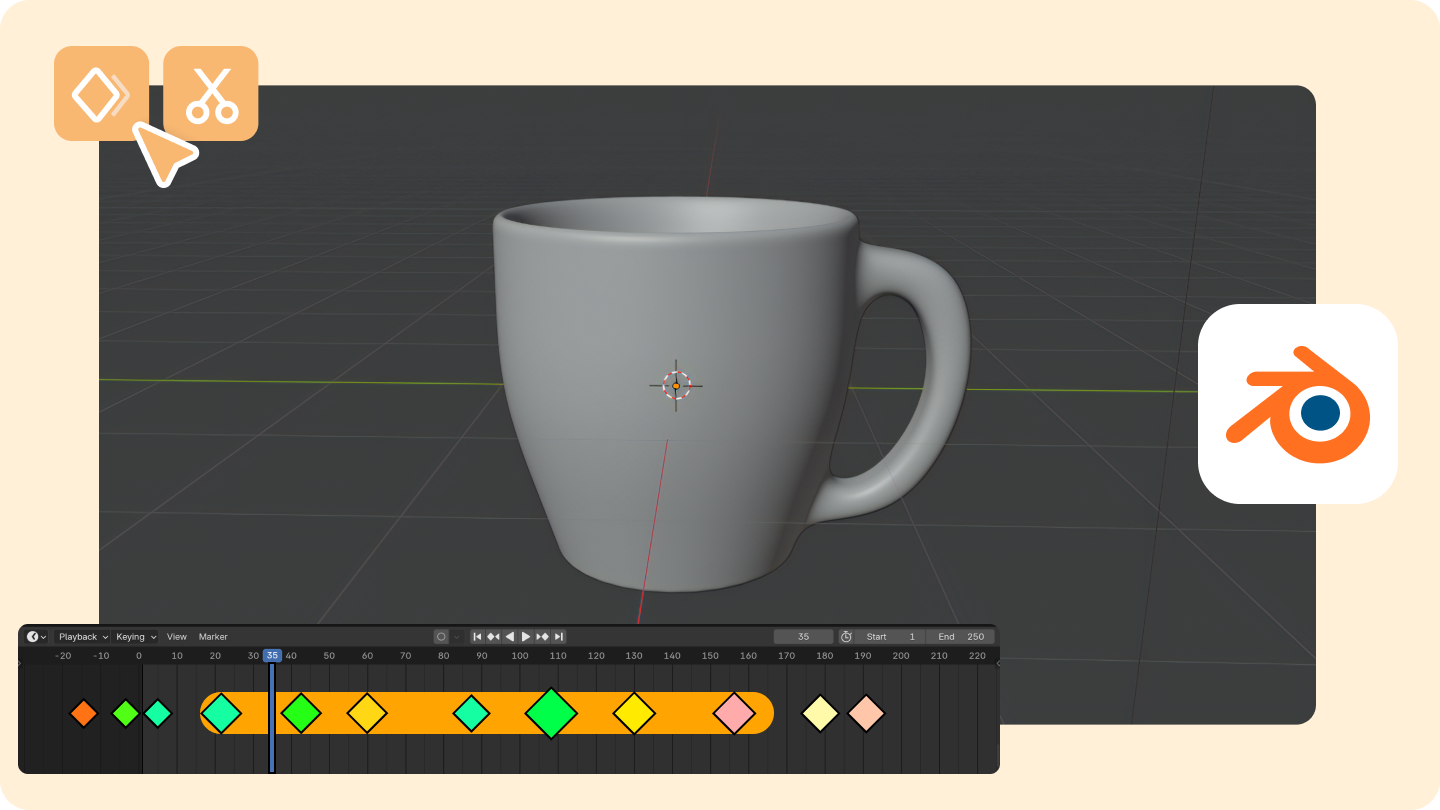Open the editor type selector in timeline header
This screenshot has height=810, width=1440.
tap(34, 636)
